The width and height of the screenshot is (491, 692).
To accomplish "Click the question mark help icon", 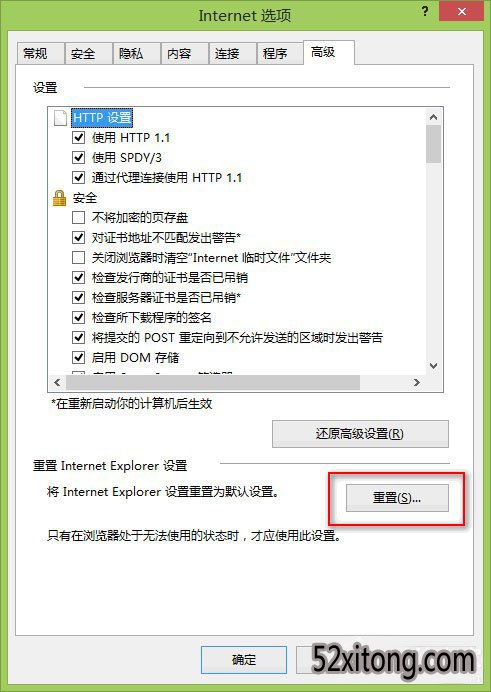I will [425, 12].
